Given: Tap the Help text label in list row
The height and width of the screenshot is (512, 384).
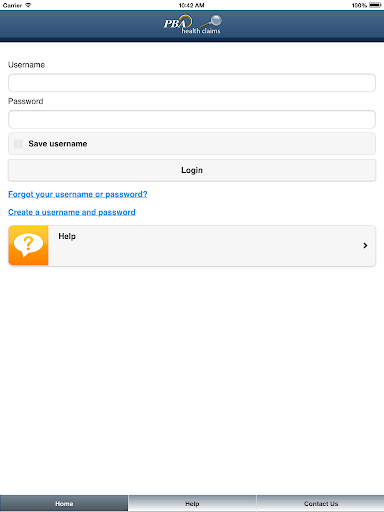Looking at the screenshot, I should coord(67,236).
